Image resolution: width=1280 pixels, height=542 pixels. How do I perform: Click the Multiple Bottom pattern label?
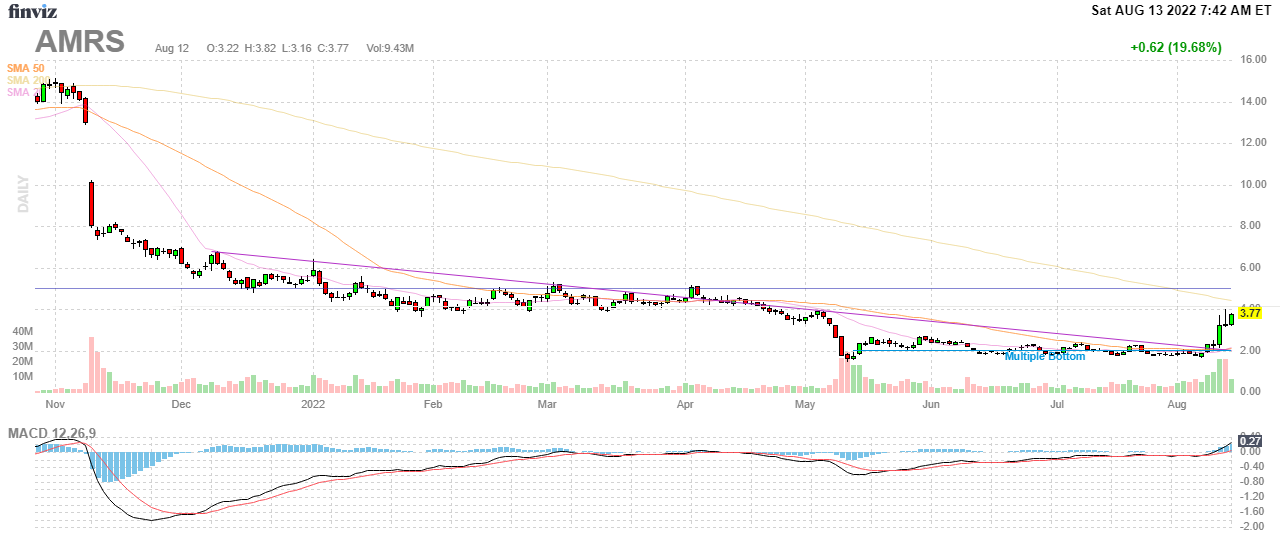coord(1044,356)
